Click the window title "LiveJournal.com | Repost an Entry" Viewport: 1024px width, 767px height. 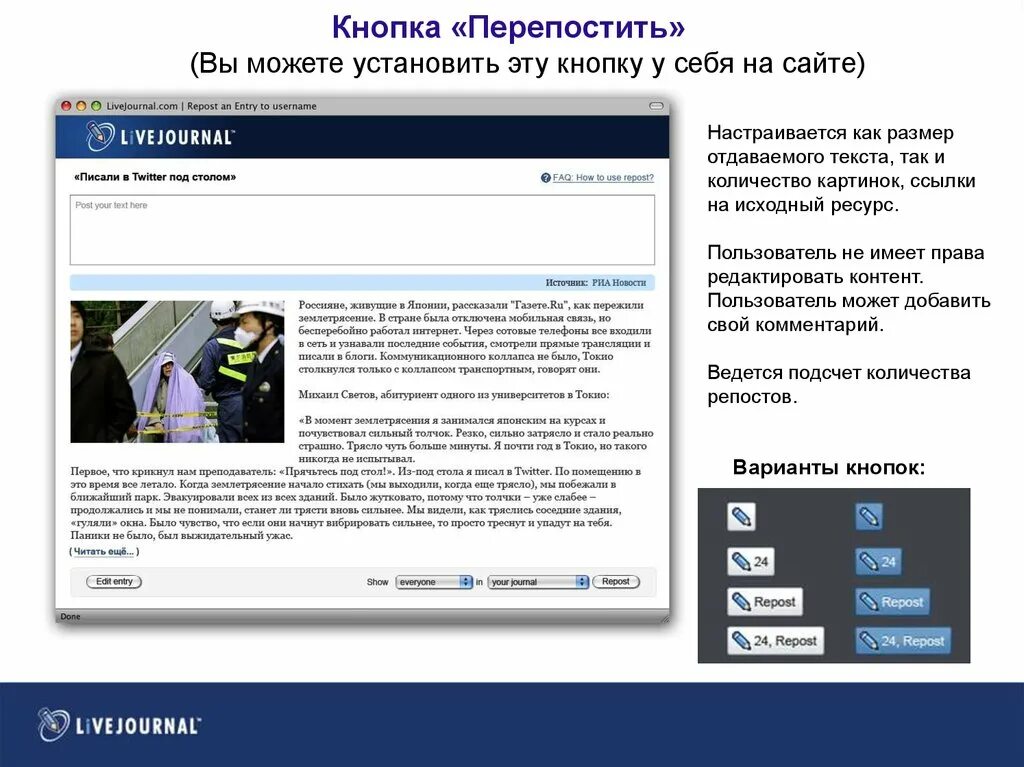(x=212, y=106)
